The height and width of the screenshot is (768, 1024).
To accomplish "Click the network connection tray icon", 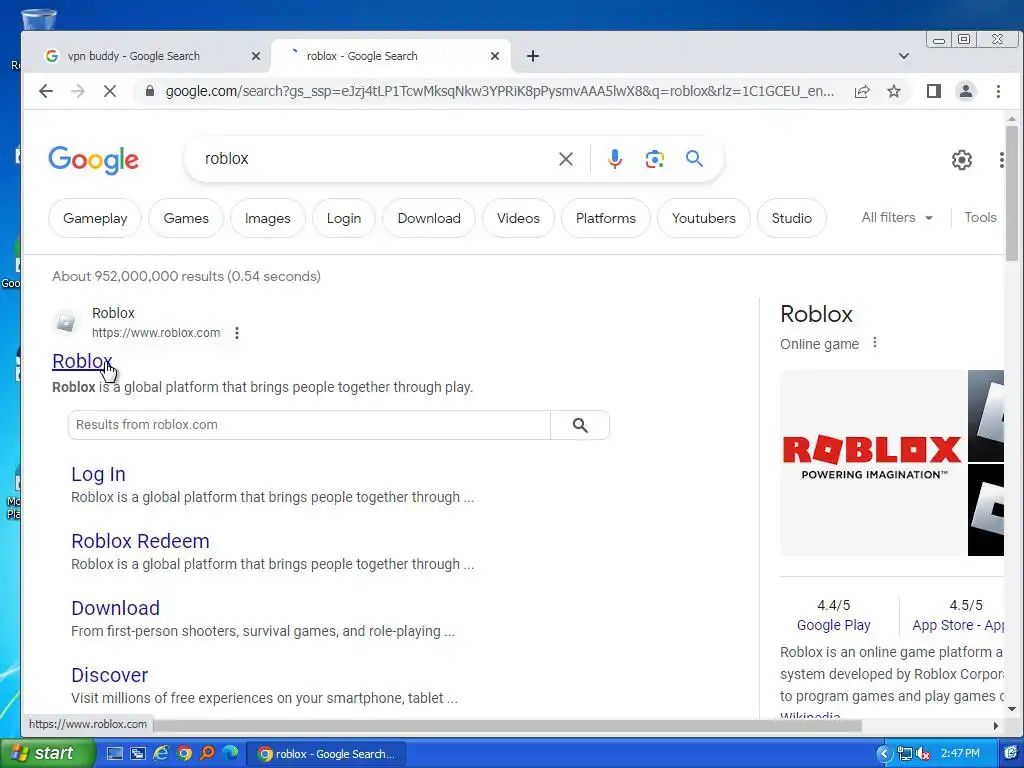I will point(904,754).
